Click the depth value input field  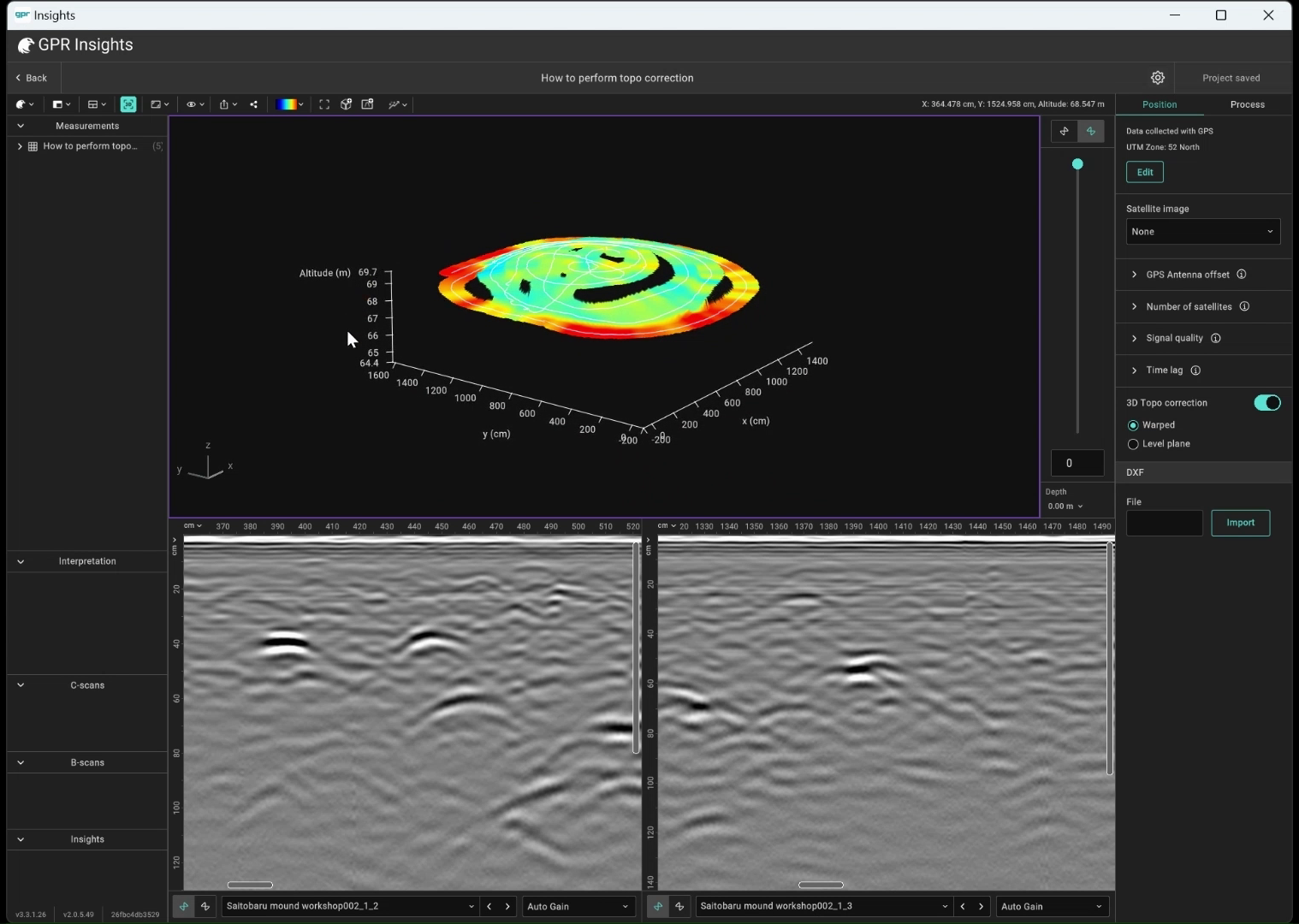(1077, 463)
